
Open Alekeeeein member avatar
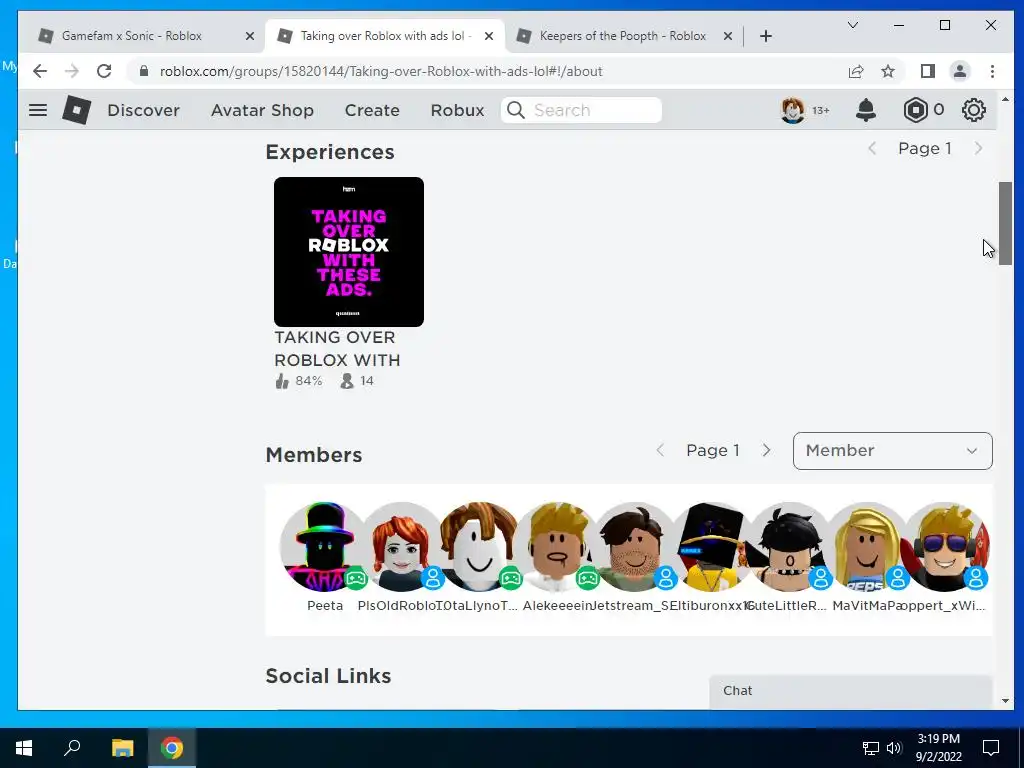(x=556, y=547)
